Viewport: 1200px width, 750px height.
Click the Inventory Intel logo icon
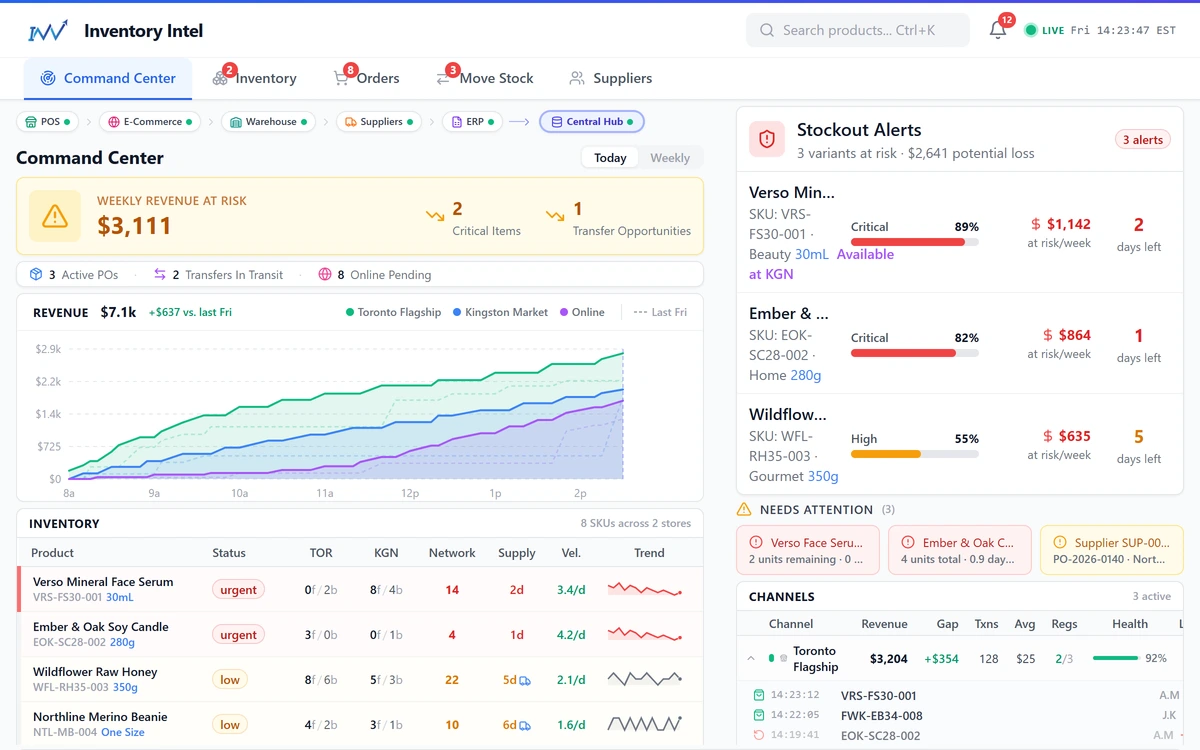48,31
